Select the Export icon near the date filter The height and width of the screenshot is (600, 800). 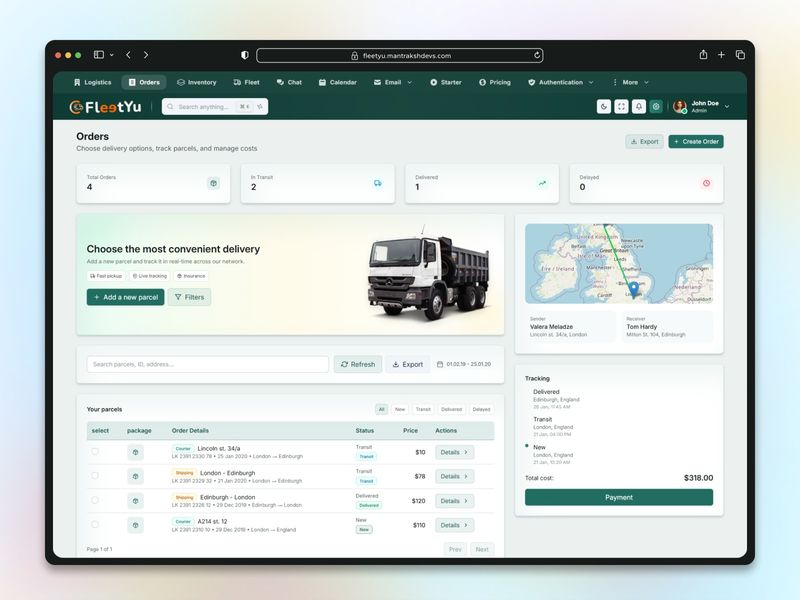(x=408, y=364)
